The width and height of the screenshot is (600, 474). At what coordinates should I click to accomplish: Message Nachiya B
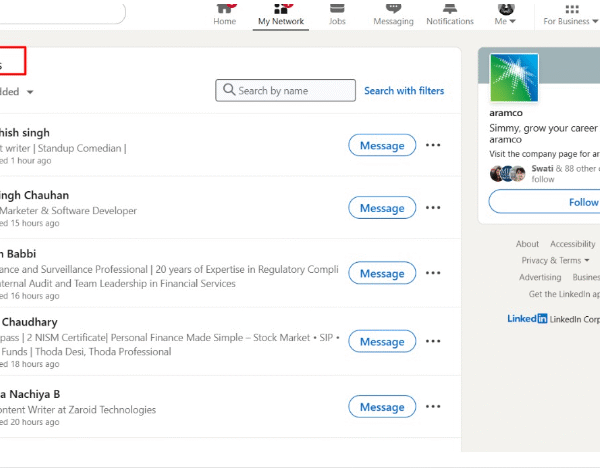(x=382, y=407)
